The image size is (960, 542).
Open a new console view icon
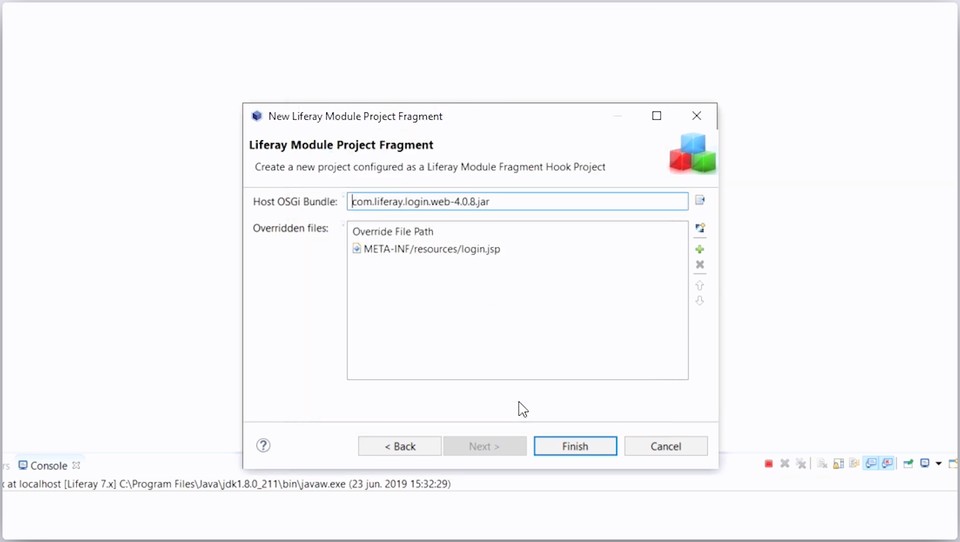[953, 464]
